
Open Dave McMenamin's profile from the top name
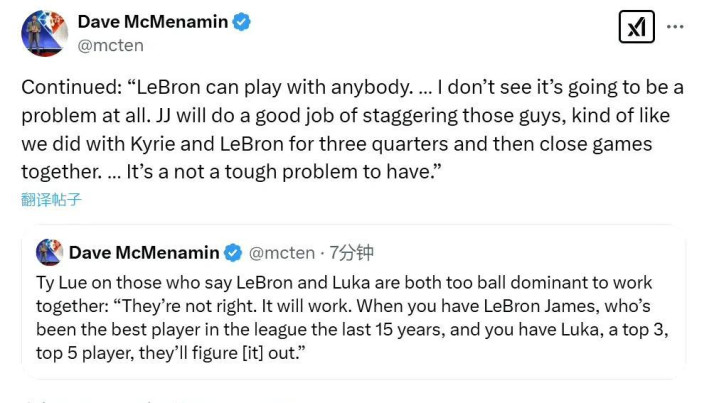pos(152,22)
